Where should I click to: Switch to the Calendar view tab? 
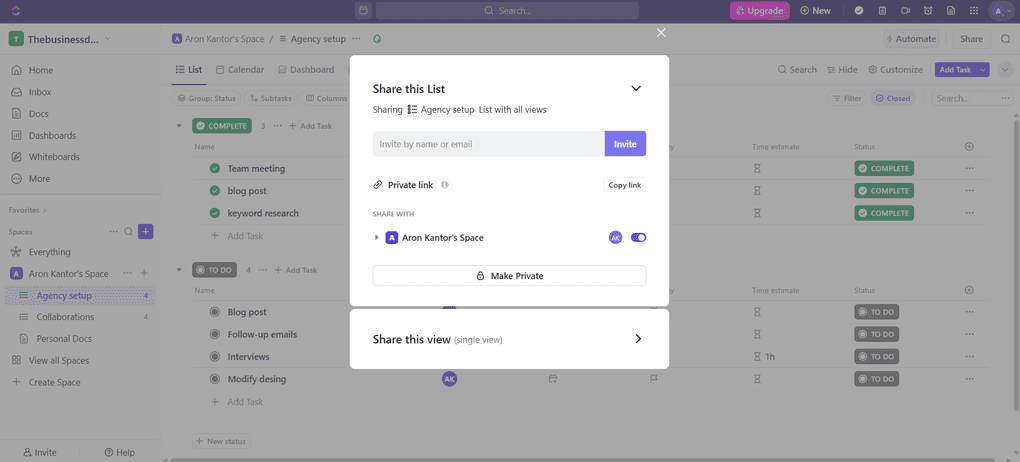coord(239,70)
